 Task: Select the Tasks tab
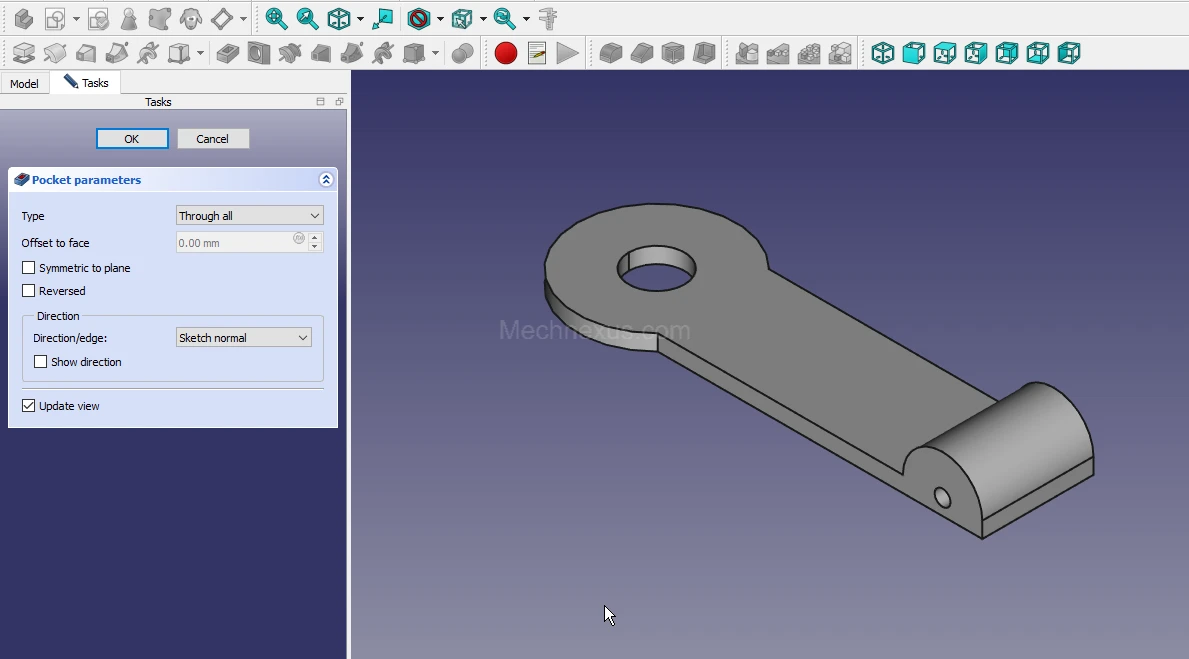pyautogui.click(x=86, y=83)
